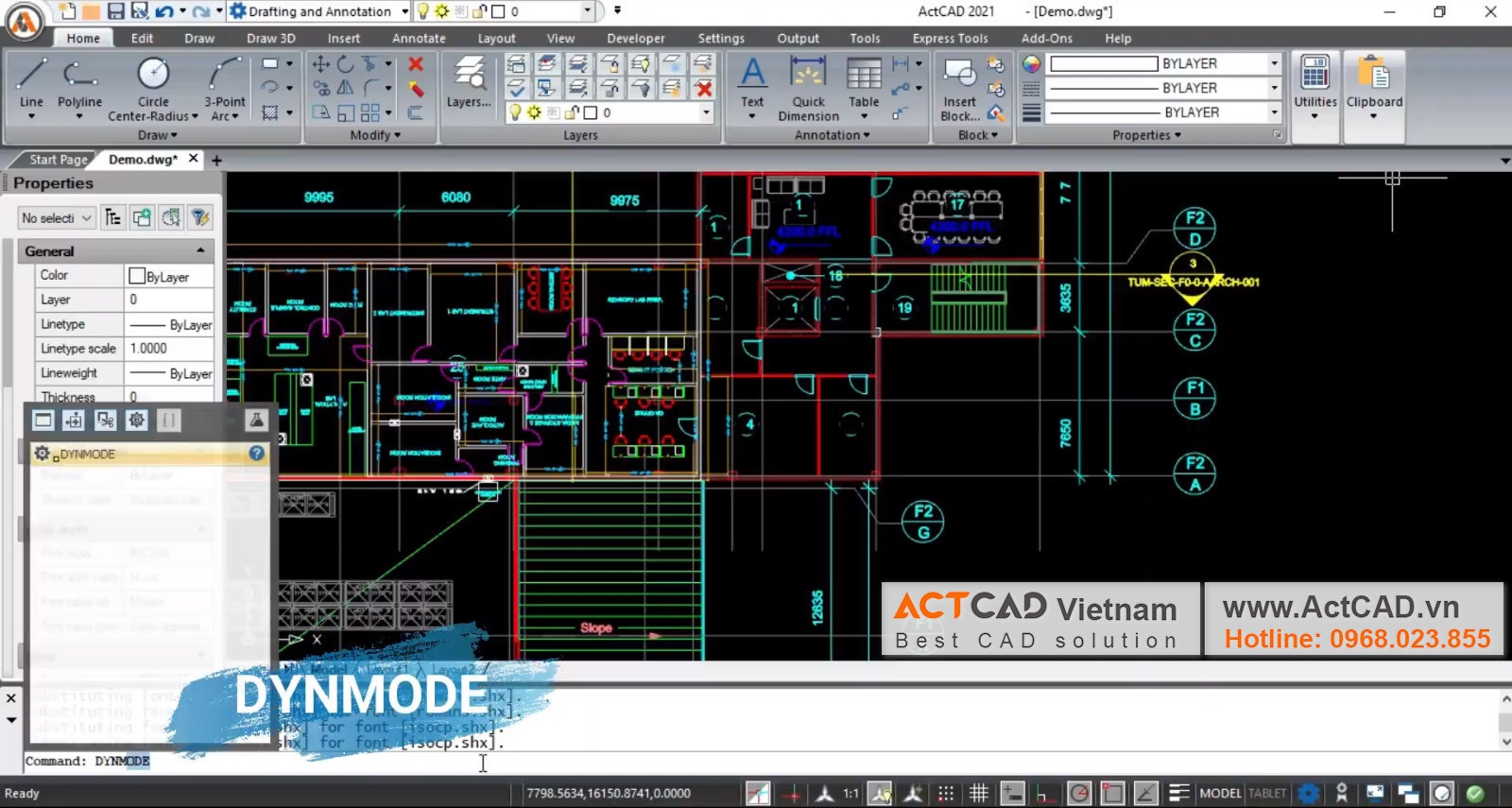The height and width of the screenshot is (808, 1512).
Task: Open the Help menu tab
Action: [x=1118, y=38]
